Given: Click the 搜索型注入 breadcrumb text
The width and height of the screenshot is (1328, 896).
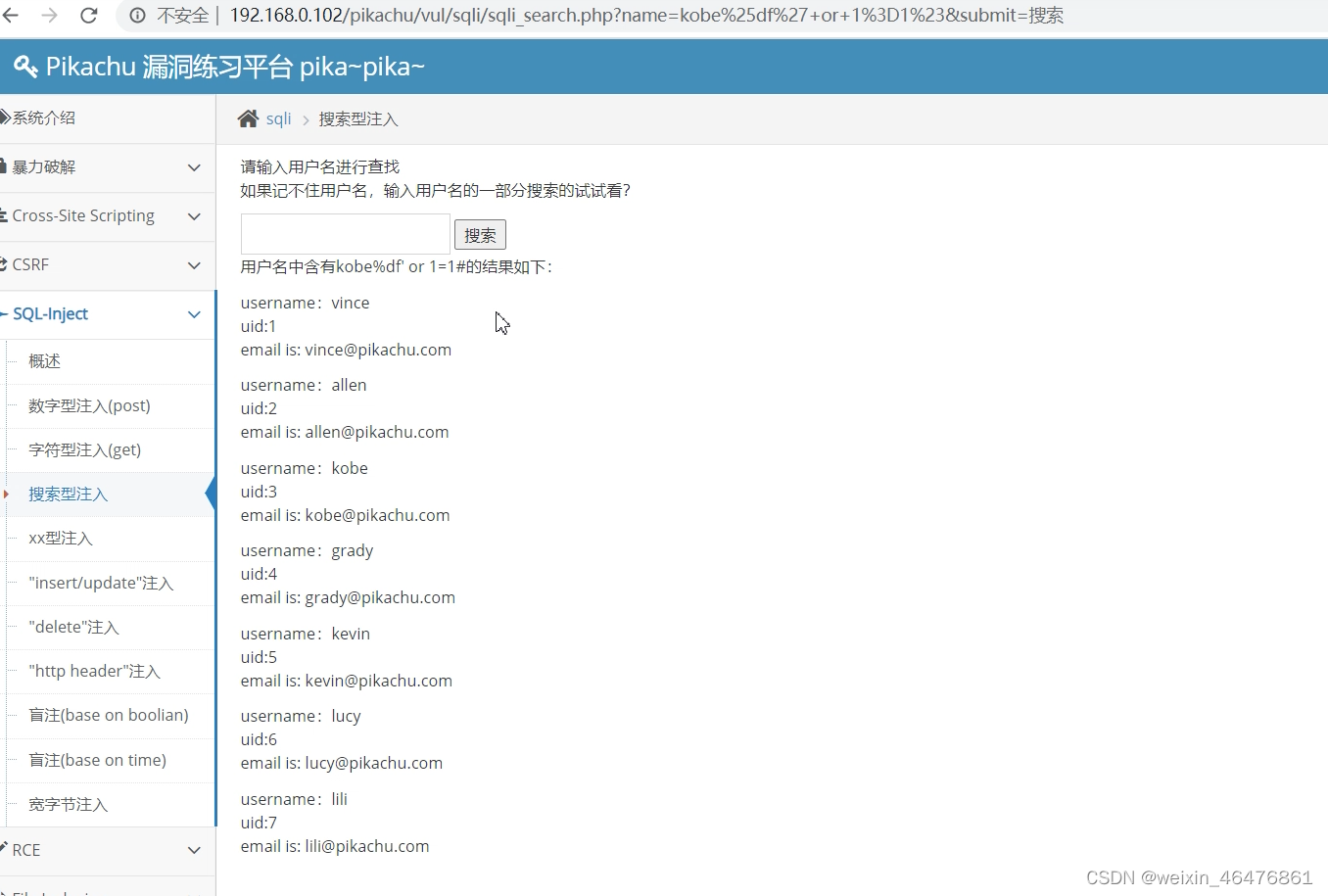Looking at the screenshot, I should click(x=358, y=119).
